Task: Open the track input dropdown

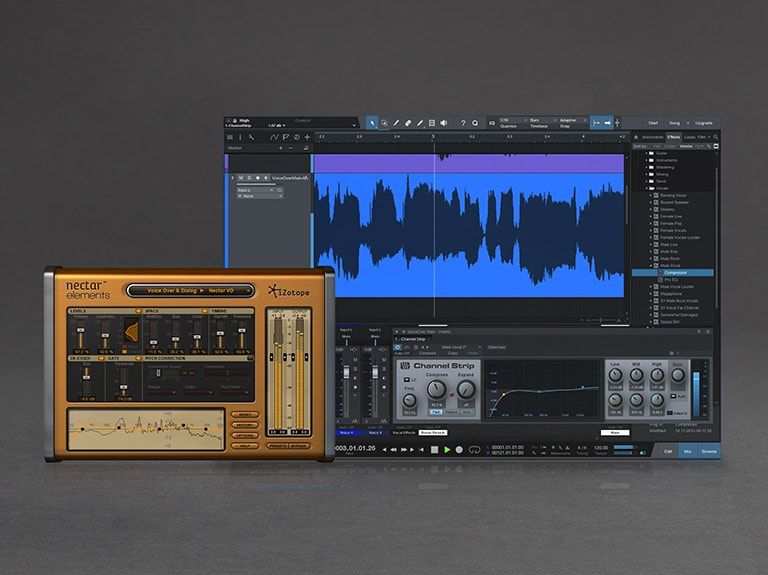Action: tap(256, 190)
